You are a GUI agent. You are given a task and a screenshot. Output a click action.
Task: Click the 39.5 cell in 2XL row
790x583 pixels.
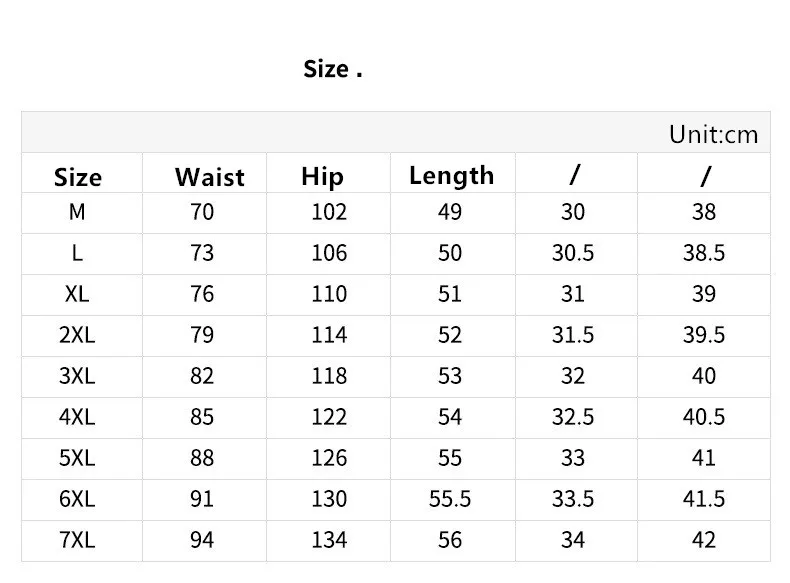(x=704, y=335)
